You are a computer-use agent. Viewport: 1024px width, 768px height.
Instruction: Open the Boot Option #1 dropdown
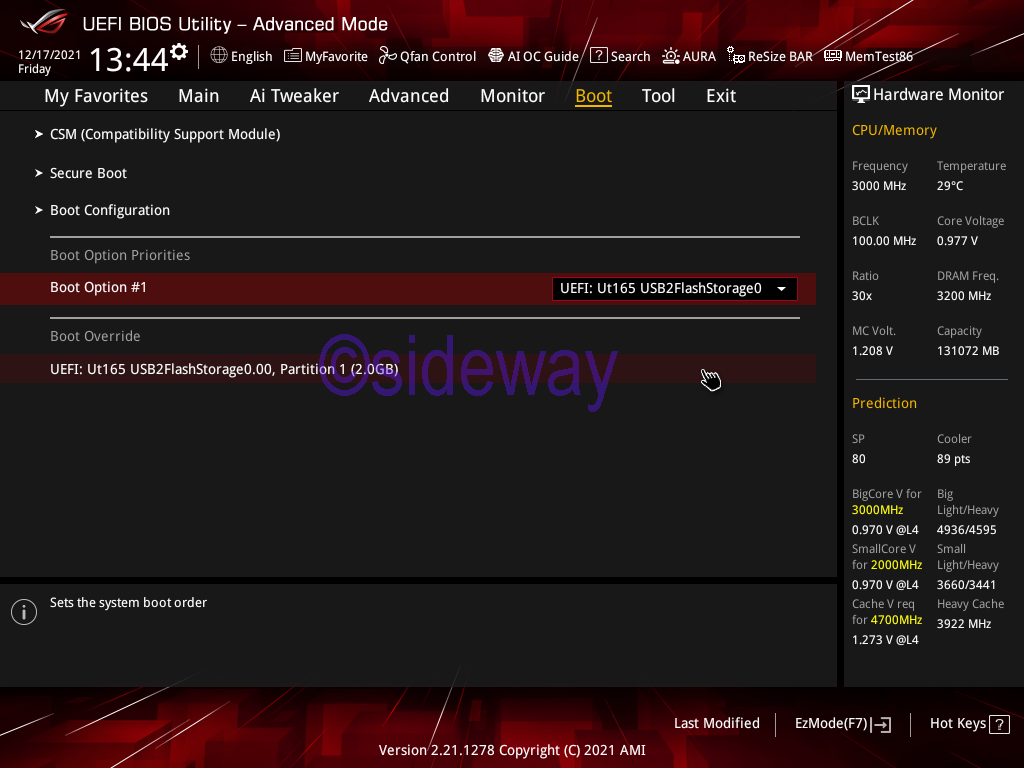click(x=675, y=289)
